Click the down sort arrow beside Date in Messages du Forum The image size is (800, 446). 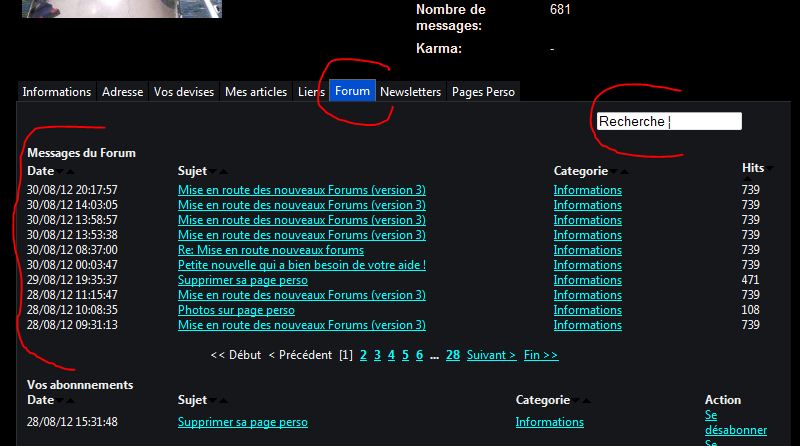tap(60, 172)
